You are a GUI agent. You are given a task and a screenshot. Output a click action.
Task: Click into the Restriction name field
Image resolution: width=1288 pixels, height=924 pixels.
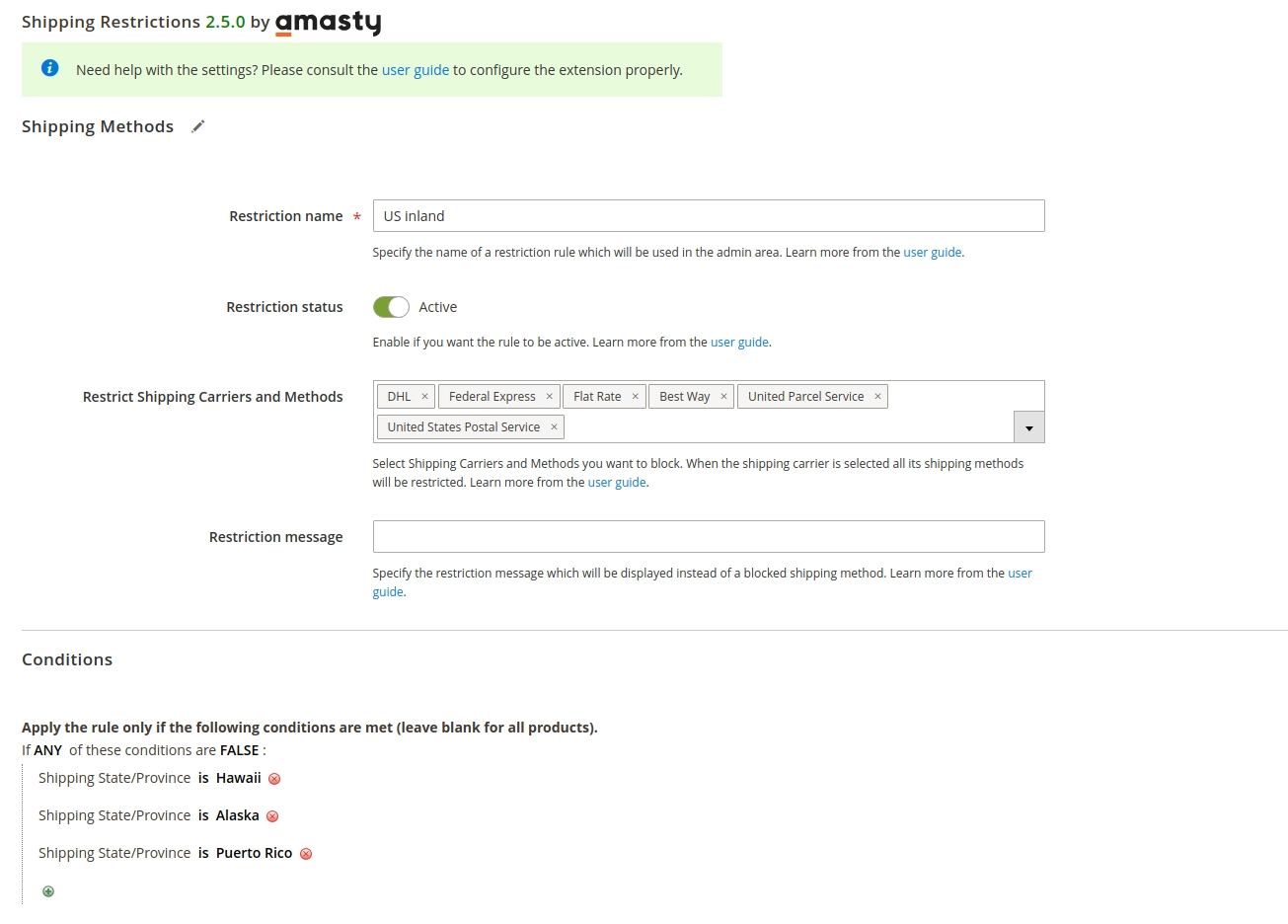pyautogui.click(x=709, y=216)
